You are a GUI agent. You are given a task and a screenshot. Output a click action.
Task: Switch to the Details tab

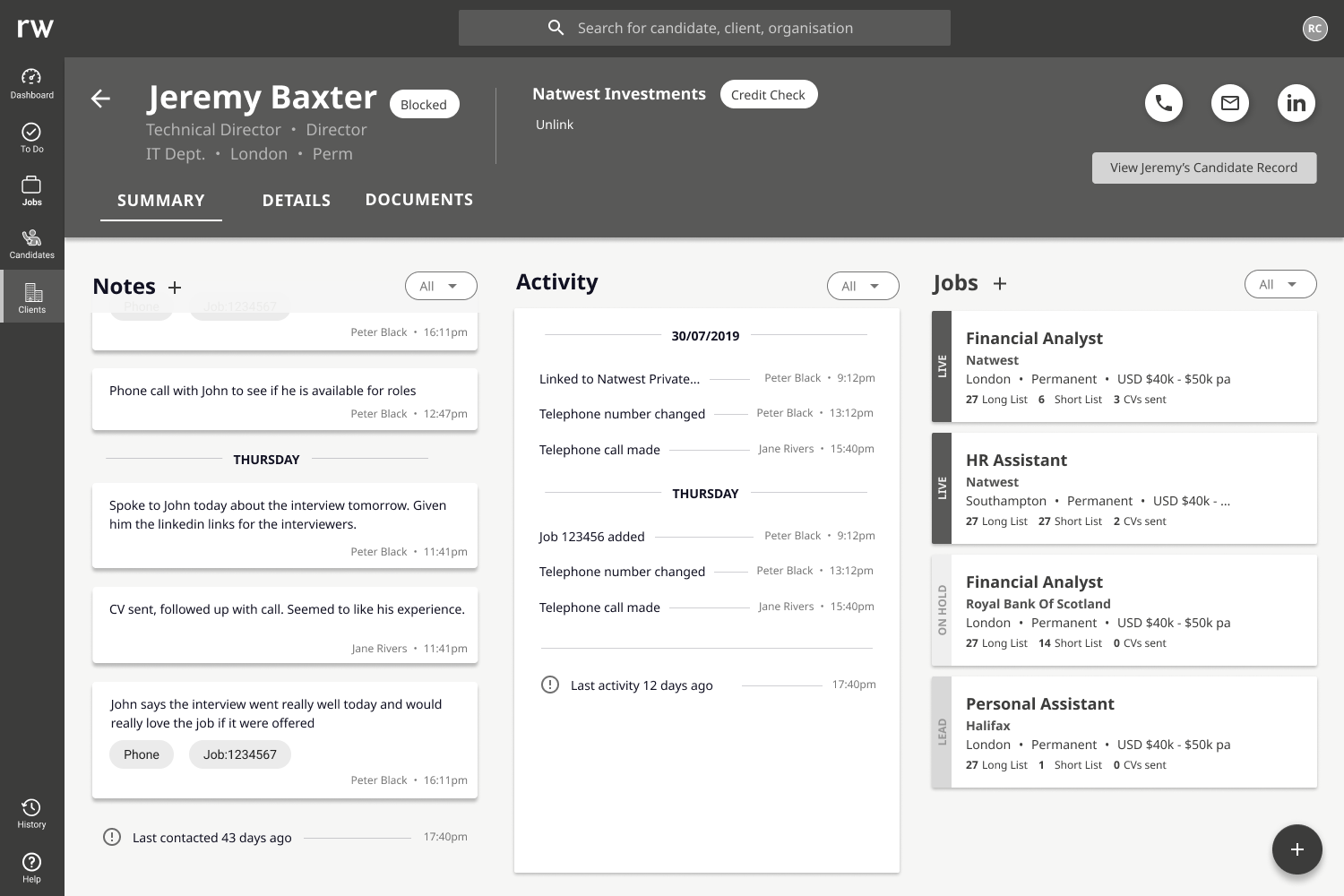click(297, 201)
